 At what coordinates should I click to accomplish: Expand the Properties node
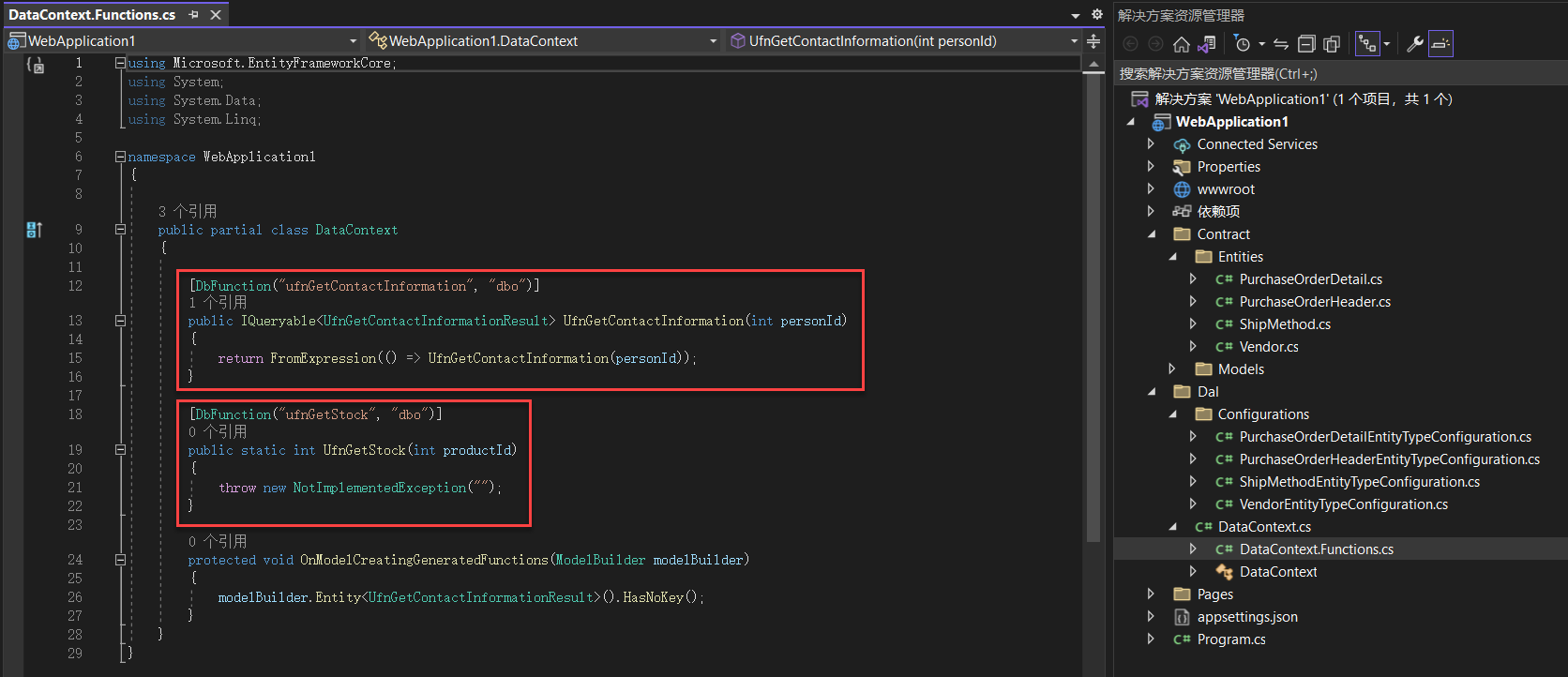pyautogui.click(x=1151, y=167)
